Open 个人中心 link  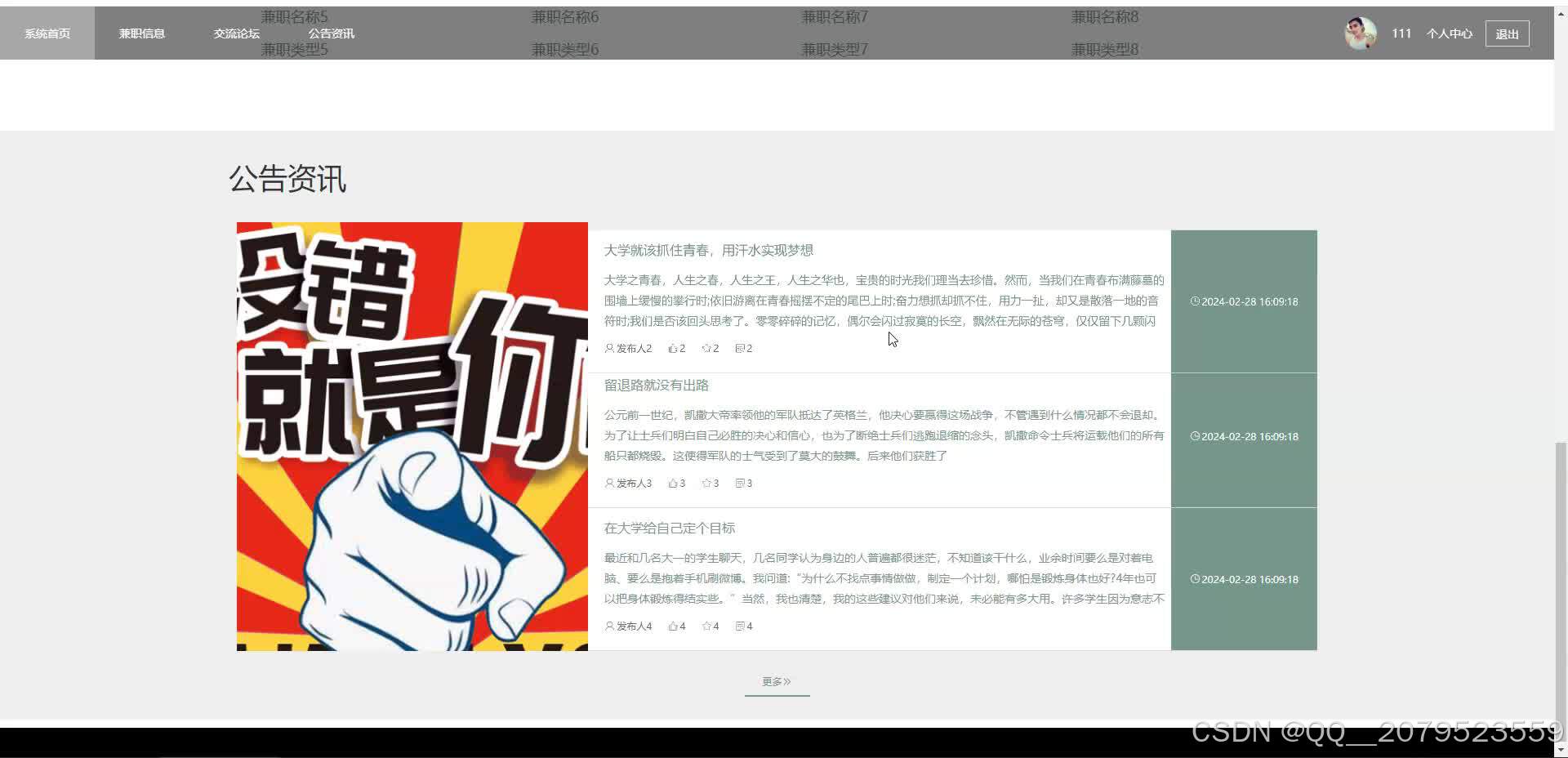1449,33
